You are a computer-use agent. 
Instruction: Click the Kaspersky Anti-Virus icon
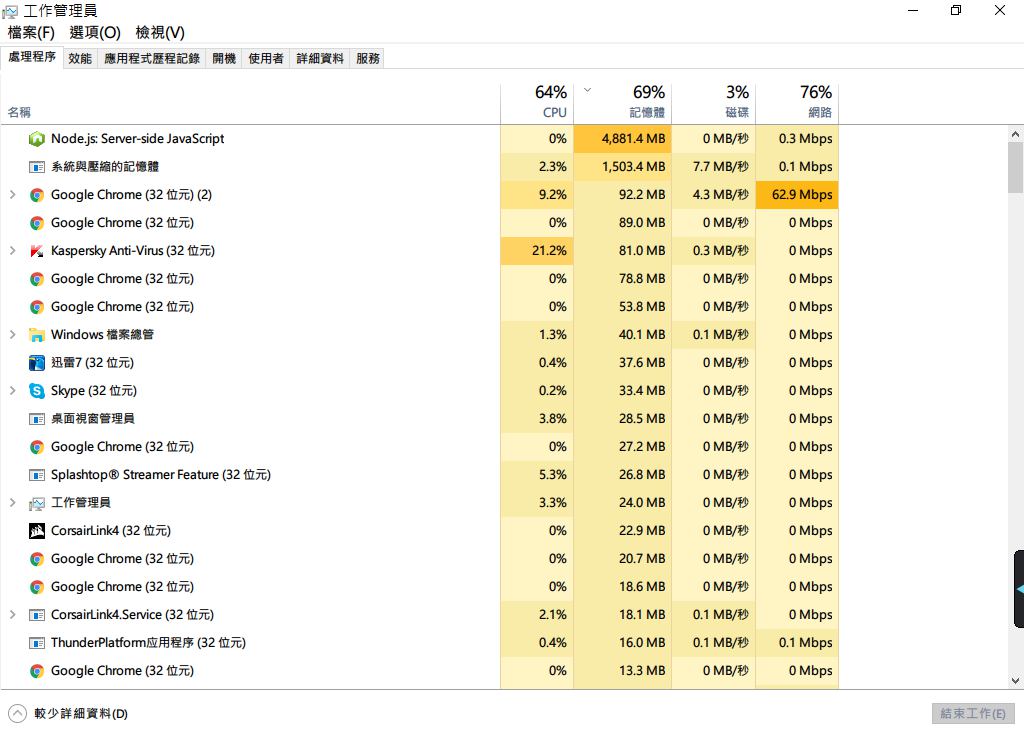(x=37, y=251)
